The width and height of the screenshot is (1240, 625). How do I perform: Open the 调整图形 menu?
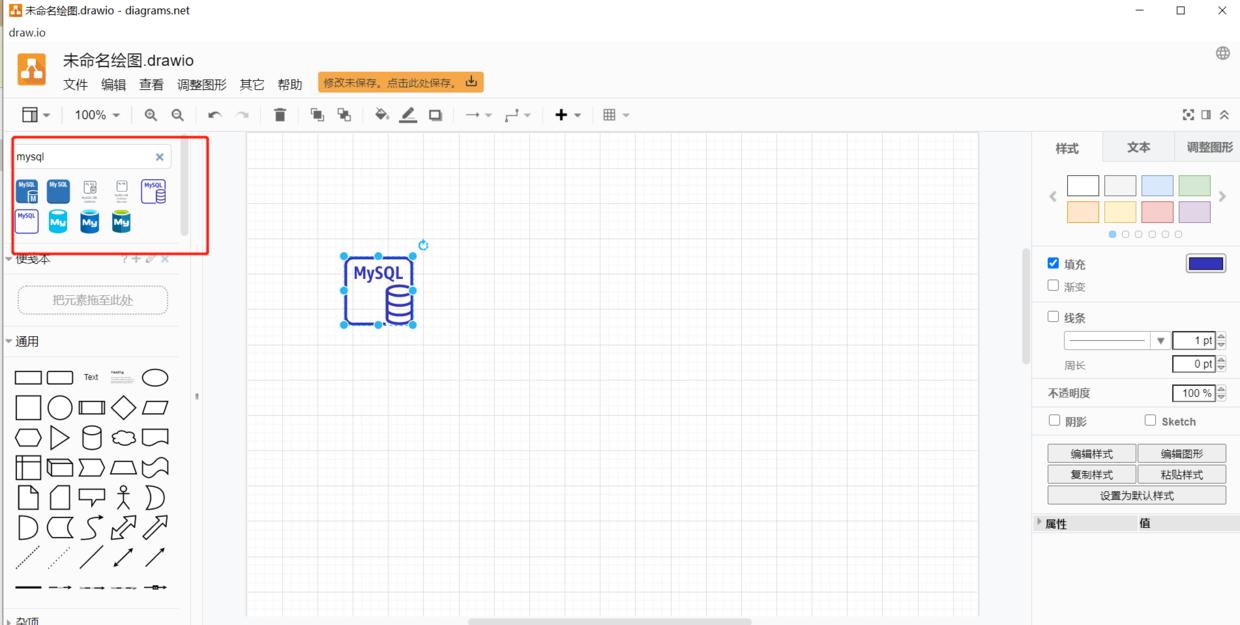[202, 85]
